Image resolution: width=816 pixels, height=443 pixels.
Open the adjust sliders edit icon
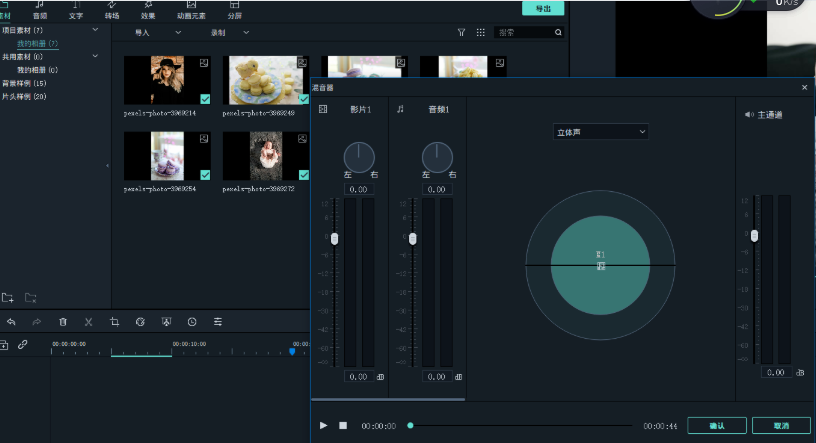coord(217,322)
